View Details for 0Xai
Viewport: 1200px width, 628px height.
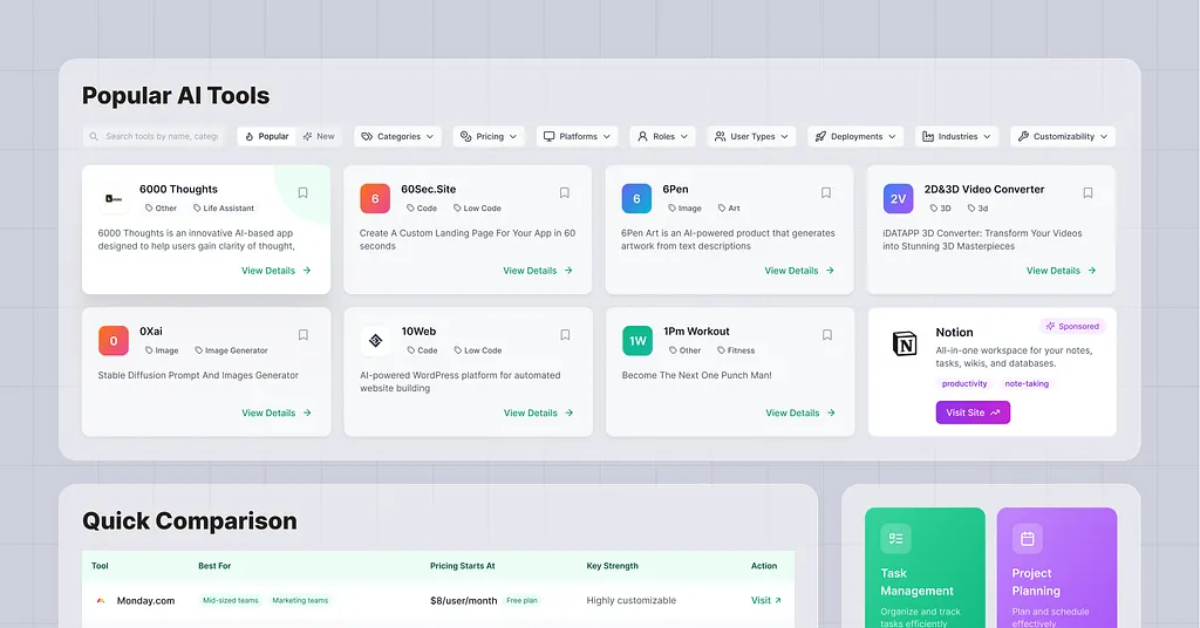click(276, 412)
